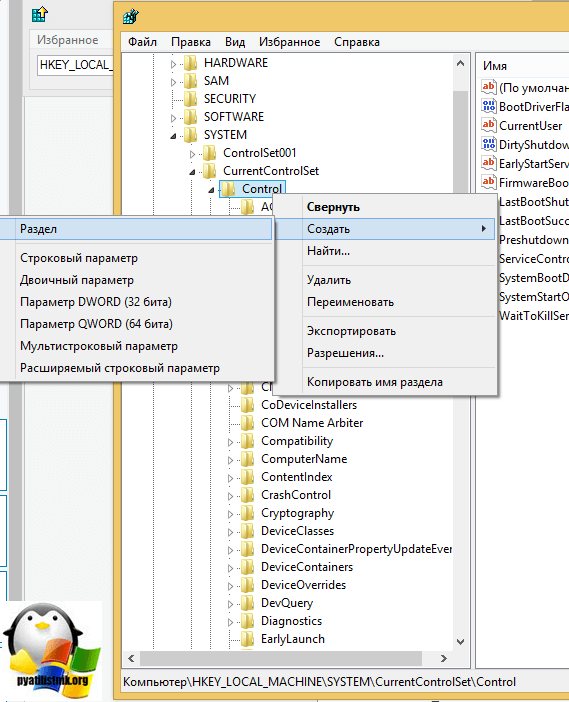Click the binary icon next to BootDriverFlags

pos(488,106)
